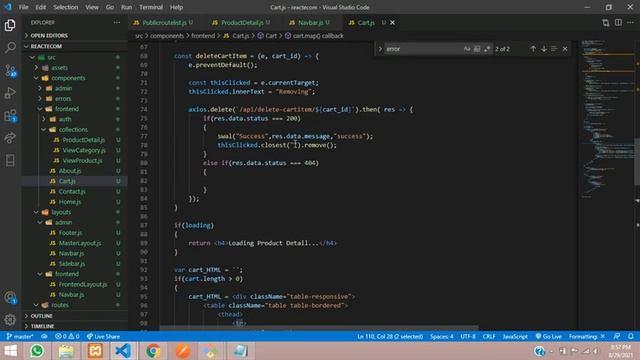Open MasterLayout.js in the explorer
Viewport: 640px width, 360px height.
tap(80, 243)
